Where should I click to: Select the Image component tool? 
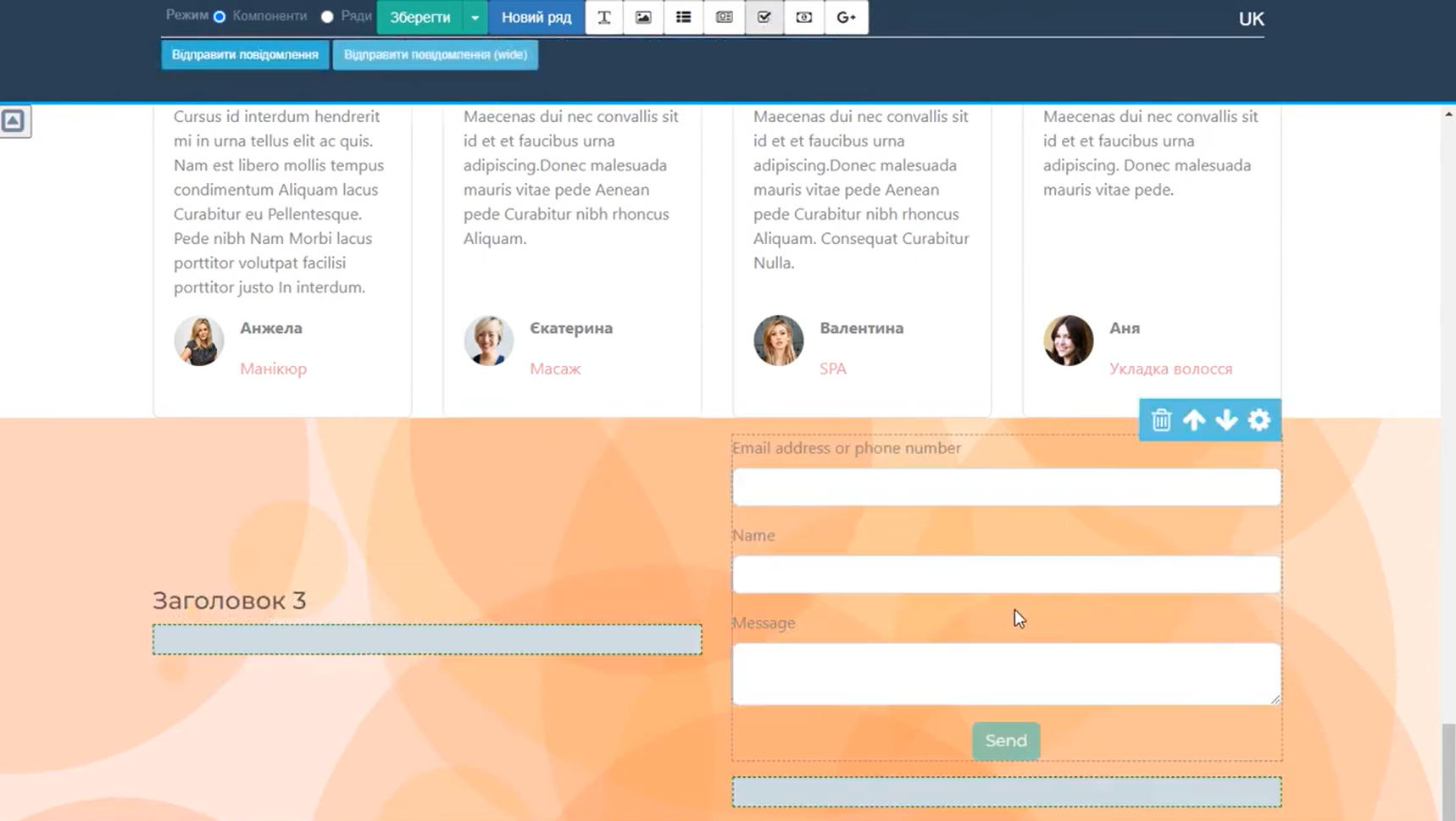[644, 17]
